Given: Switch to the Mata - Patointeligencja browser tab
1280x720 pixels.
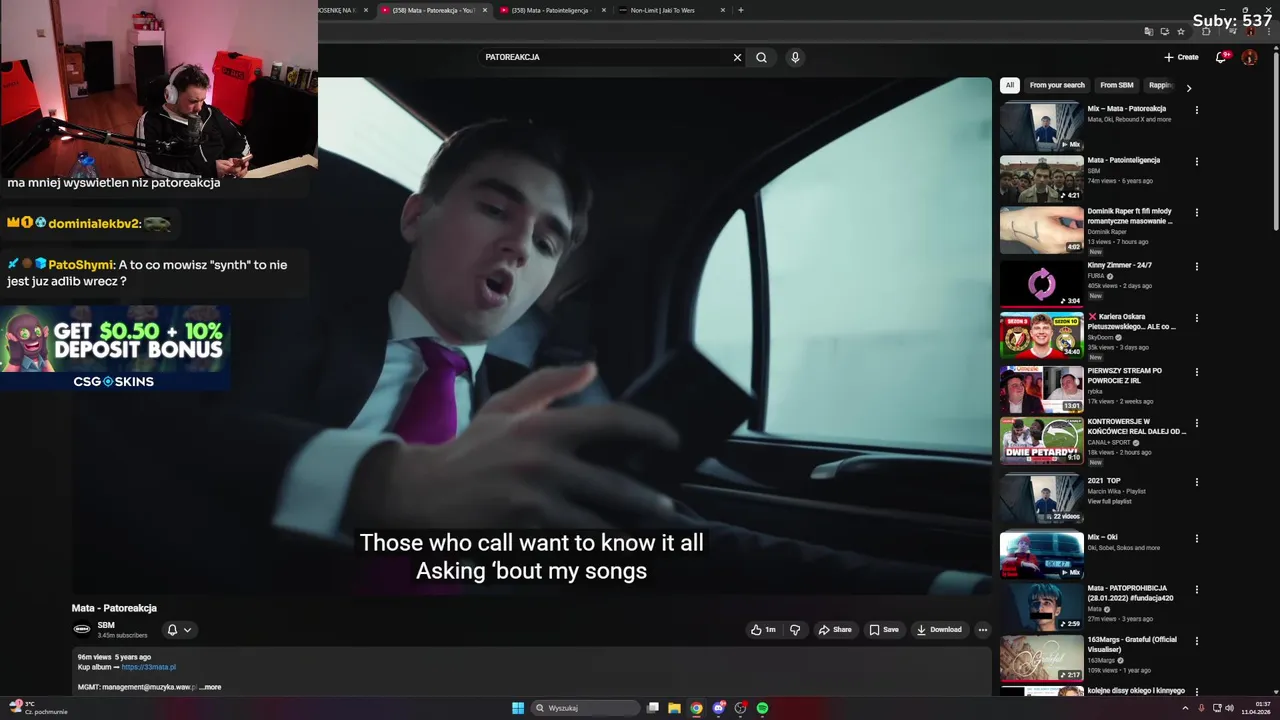Looking at the screenshot, I should 551,10.
